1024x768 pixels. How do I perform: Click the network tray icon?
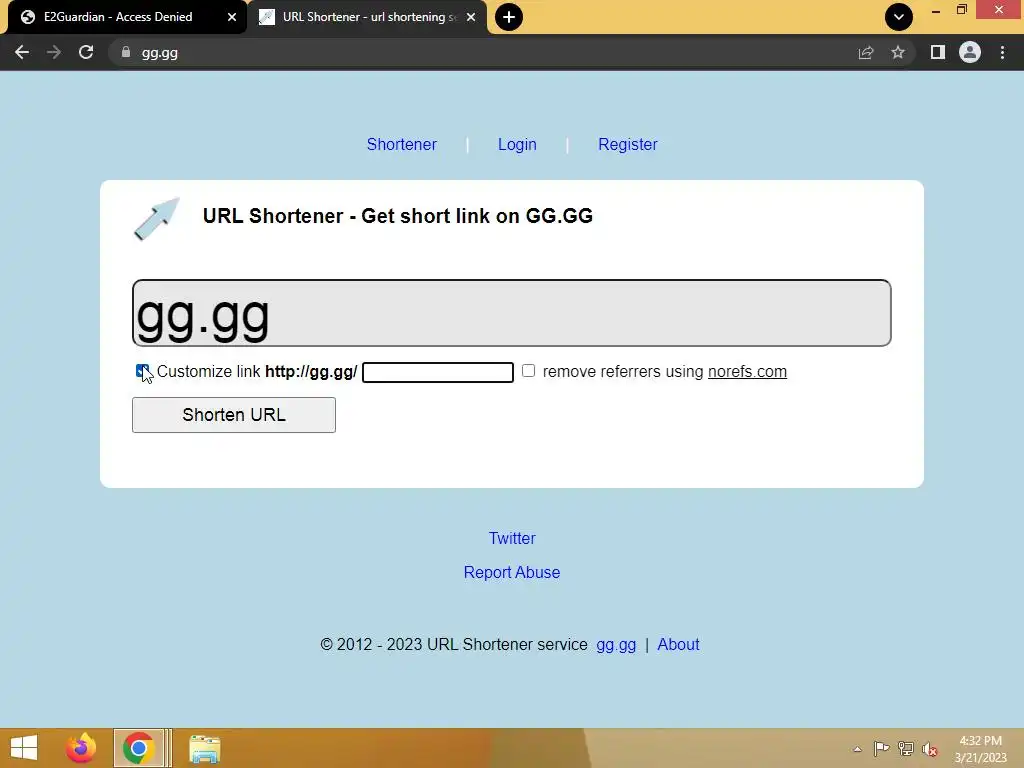point(906,748)
